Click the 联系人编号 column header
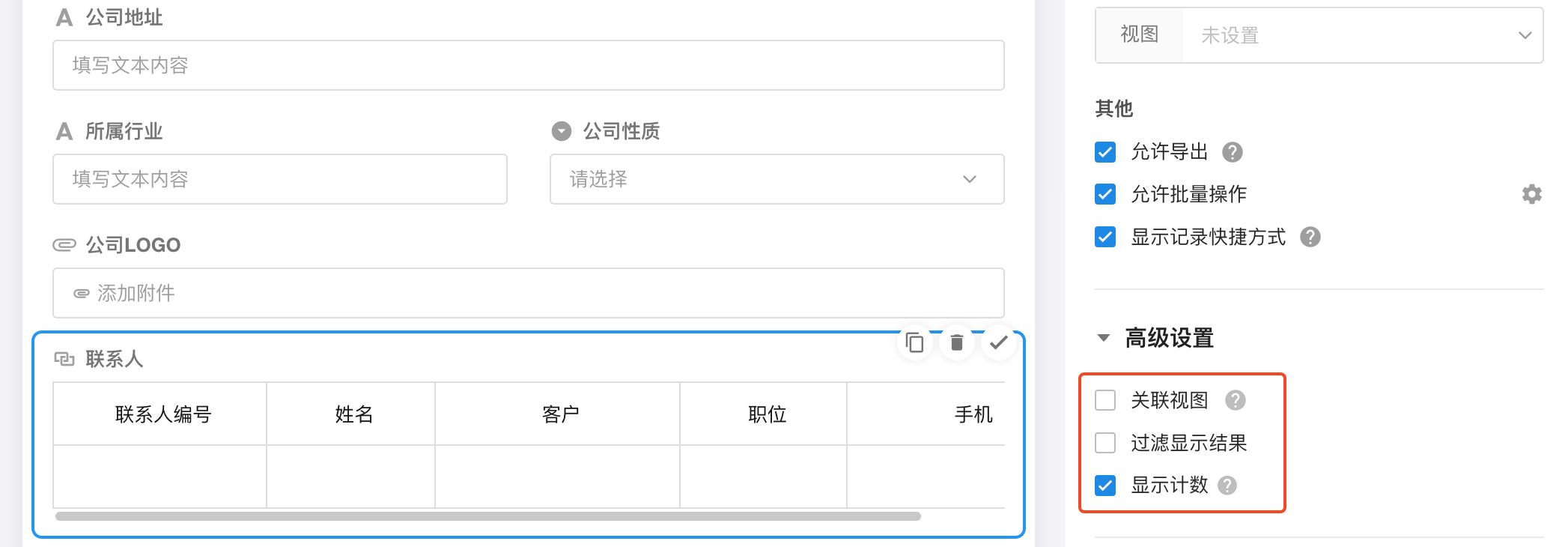 tap(162, 414)
